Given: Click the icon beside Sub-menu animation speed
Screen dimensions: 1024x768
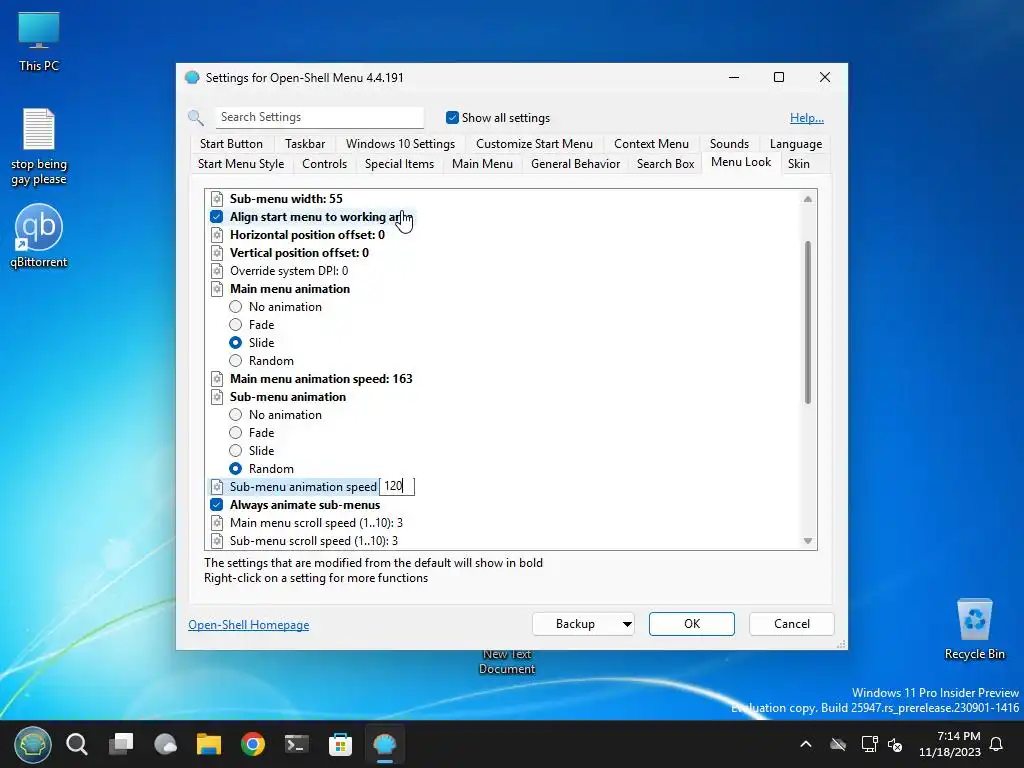Looking at the screenshot, I should 217,487.
